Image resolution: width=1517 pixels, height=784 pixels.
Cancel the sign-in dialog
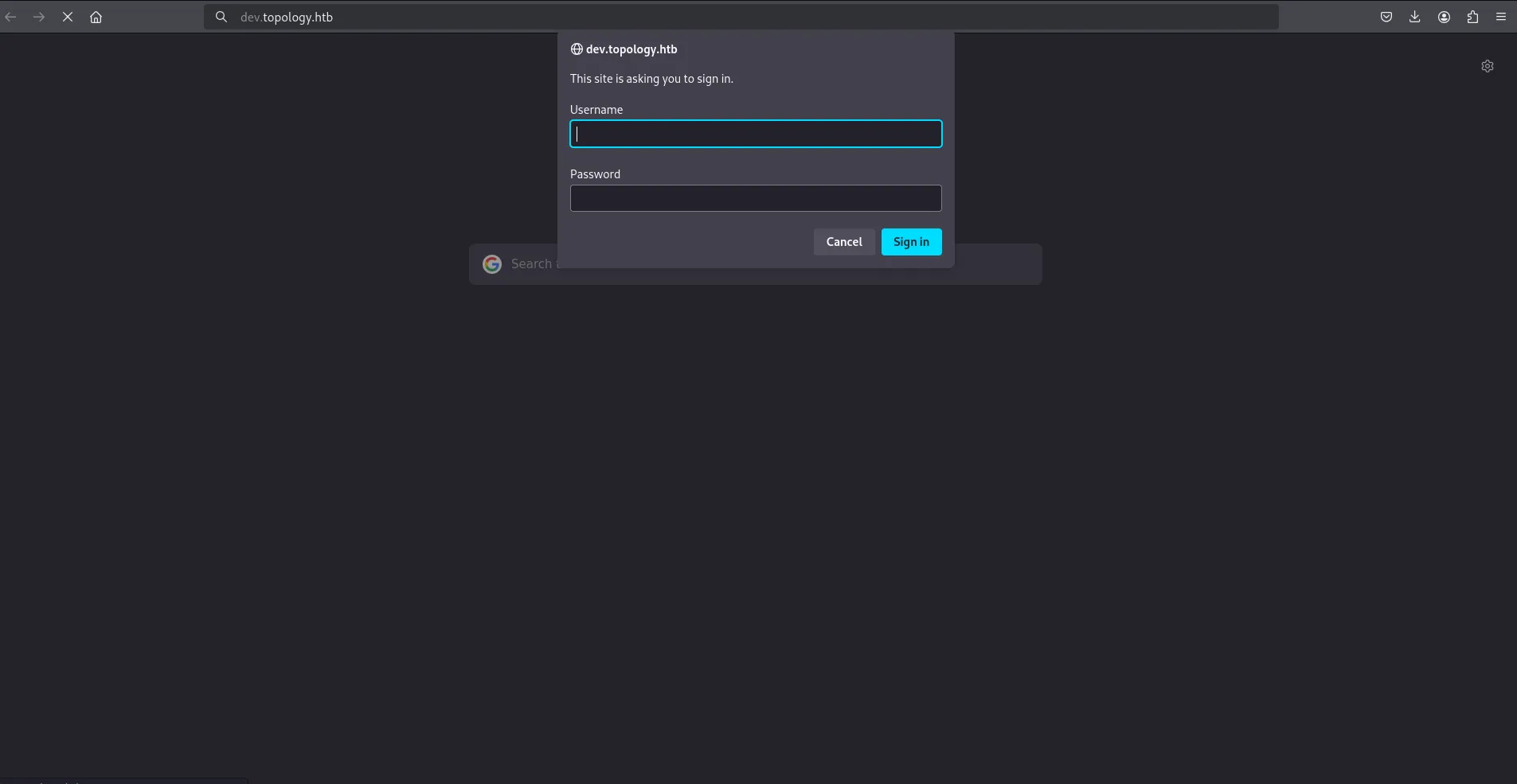tap(843, 242)
